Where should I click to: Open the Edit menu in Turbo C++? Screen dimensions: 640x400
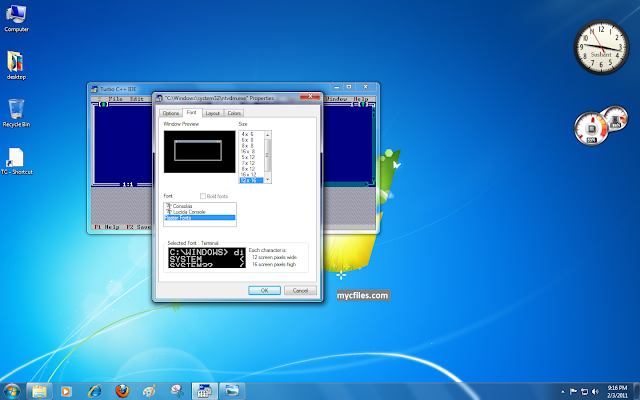[136, 99]
